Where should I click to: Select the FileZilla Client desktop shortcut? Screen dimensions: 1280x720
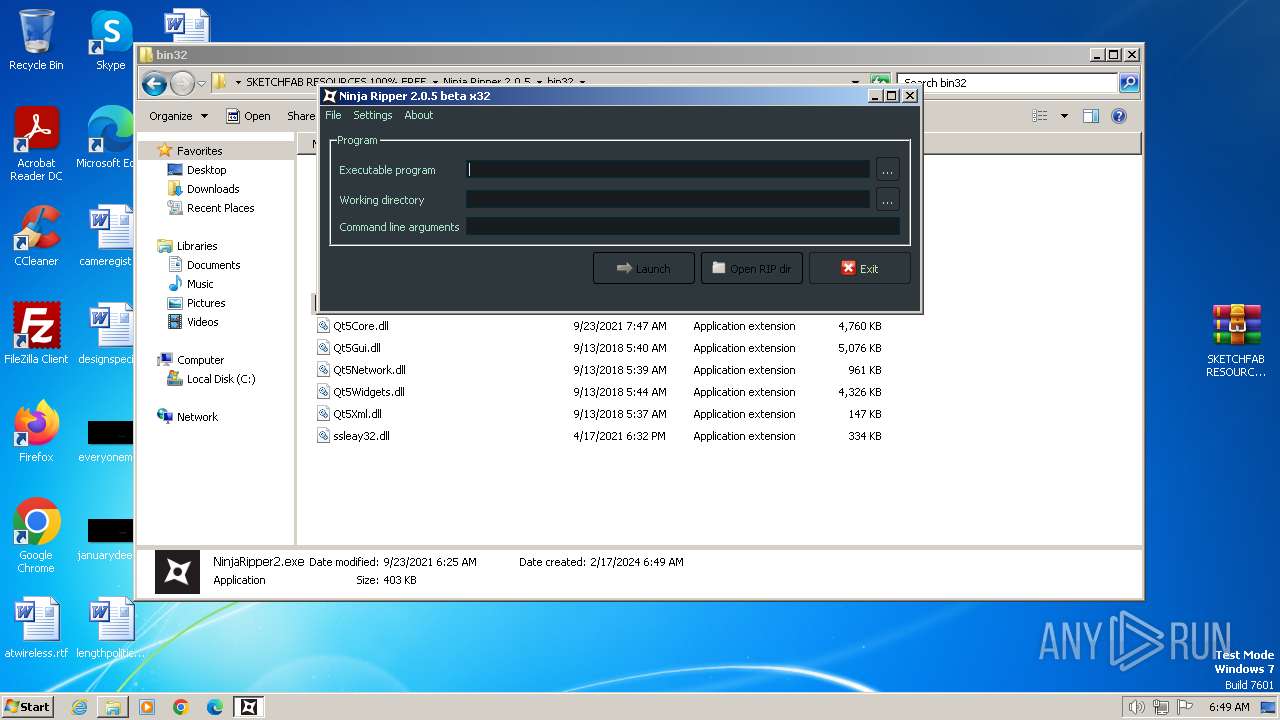pos(36,333)
